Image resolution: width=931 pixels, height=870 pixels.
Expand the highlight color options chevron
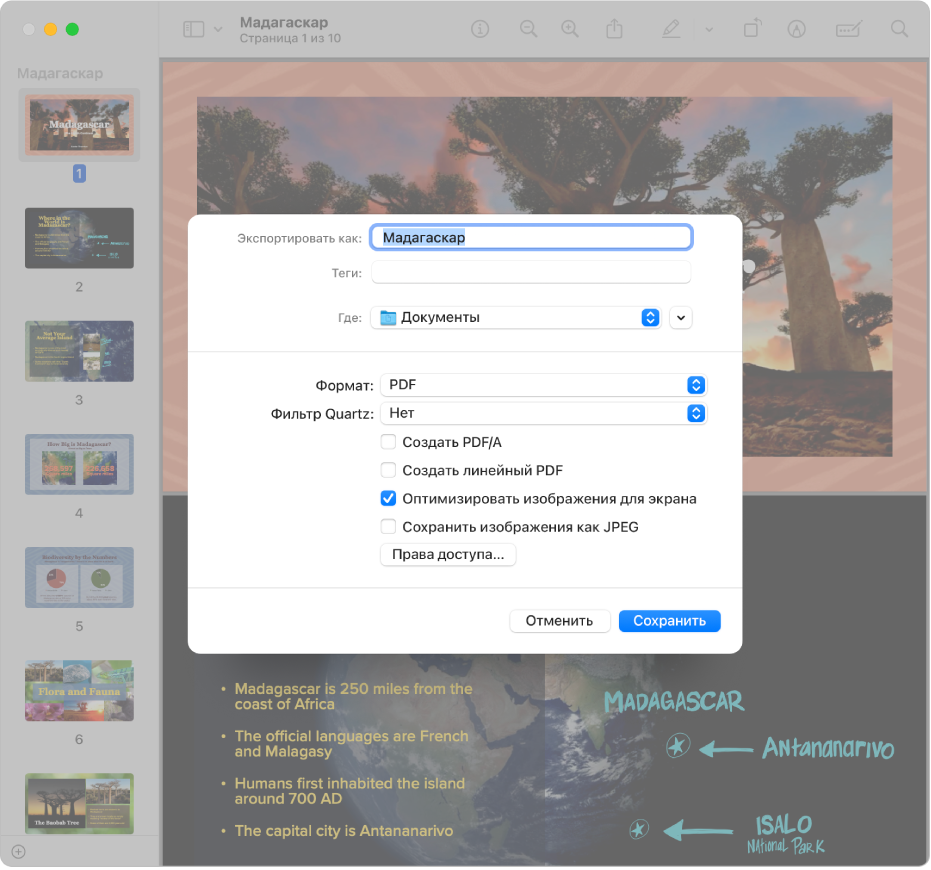click(709, 29)
